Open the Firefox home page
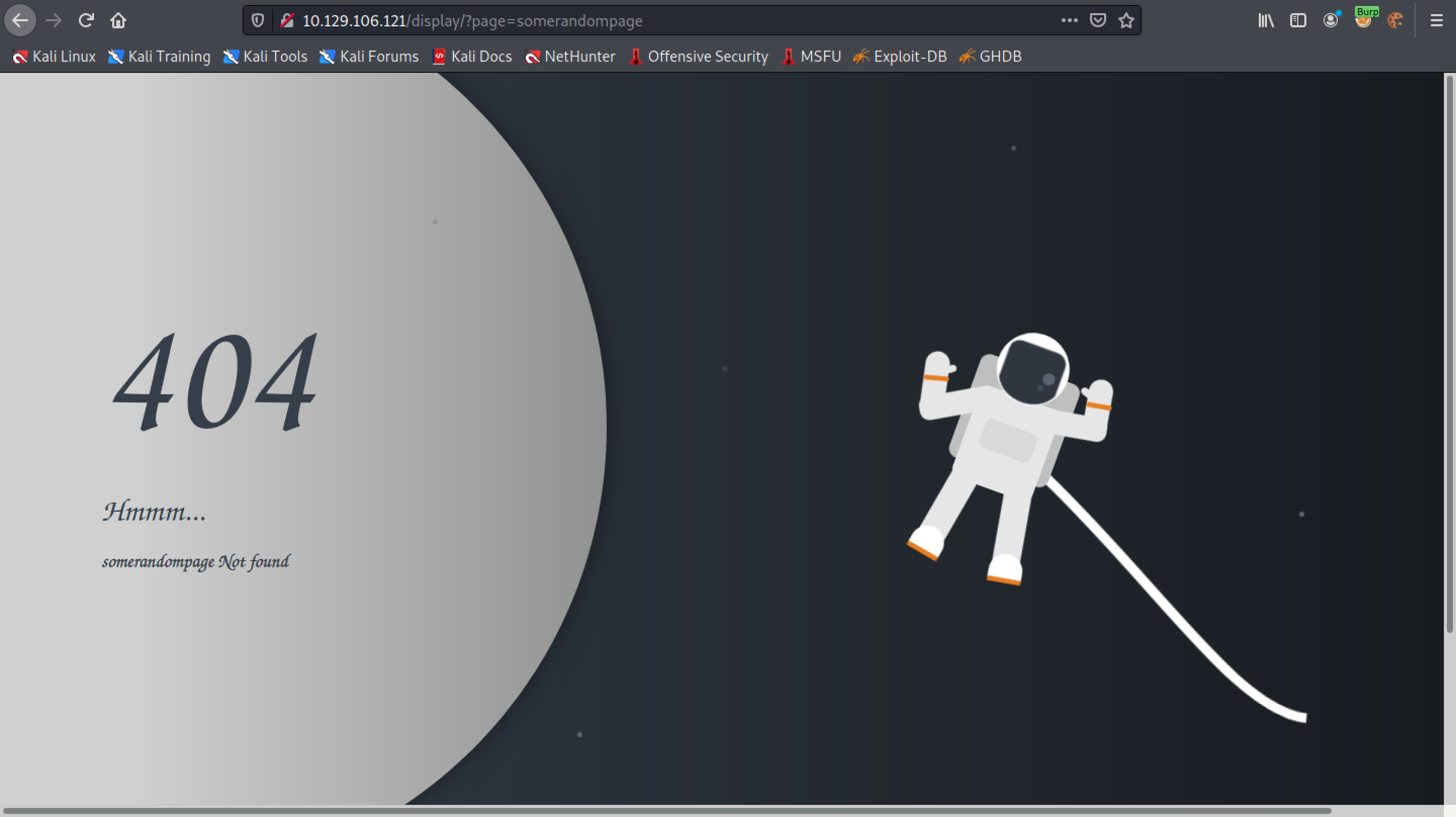Image resolution: width=1456 pixels, height=817 pixels. 118,21
